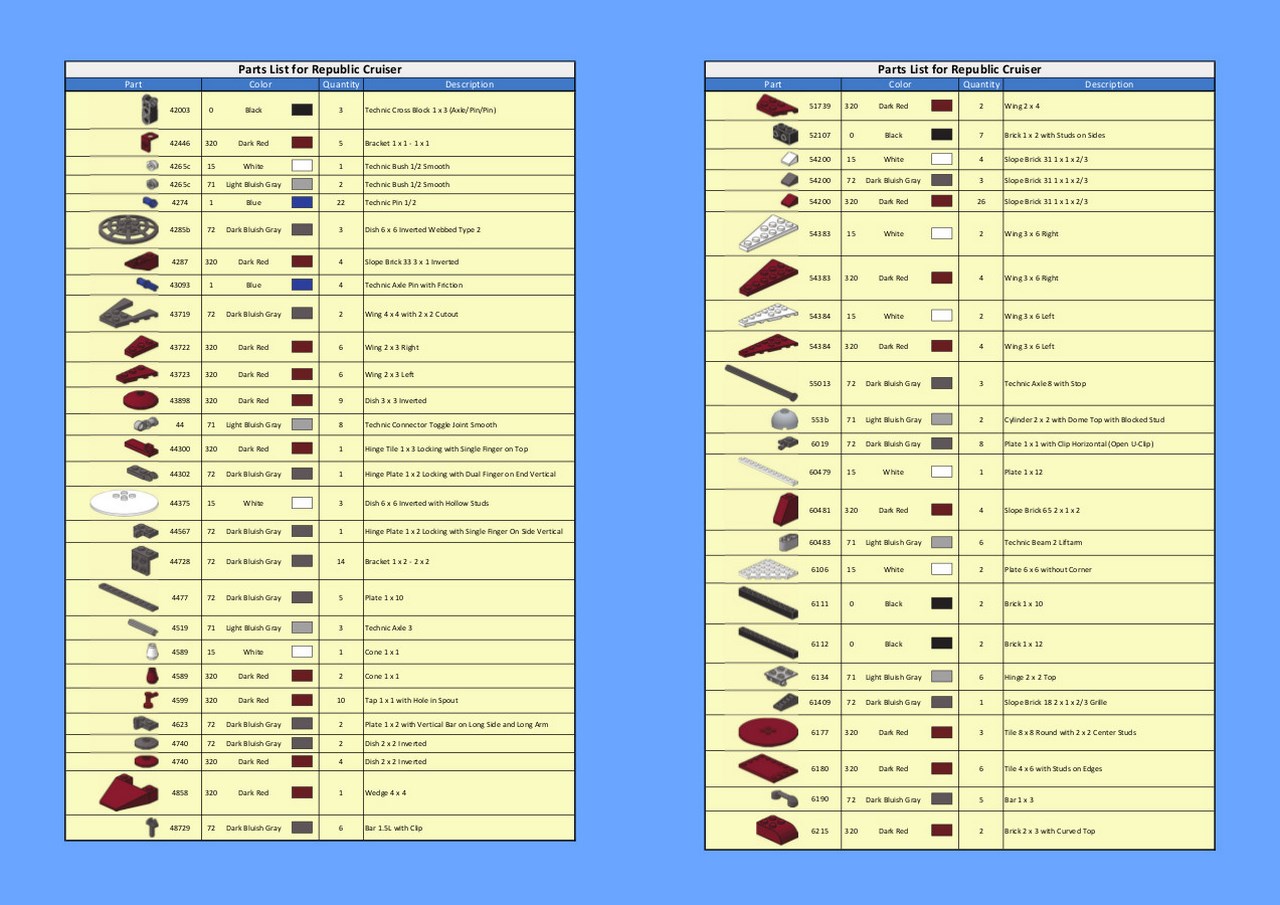Click the blue Technic Pin 1/2 part image
The image size is (1280, 905).
pos(150,202)
